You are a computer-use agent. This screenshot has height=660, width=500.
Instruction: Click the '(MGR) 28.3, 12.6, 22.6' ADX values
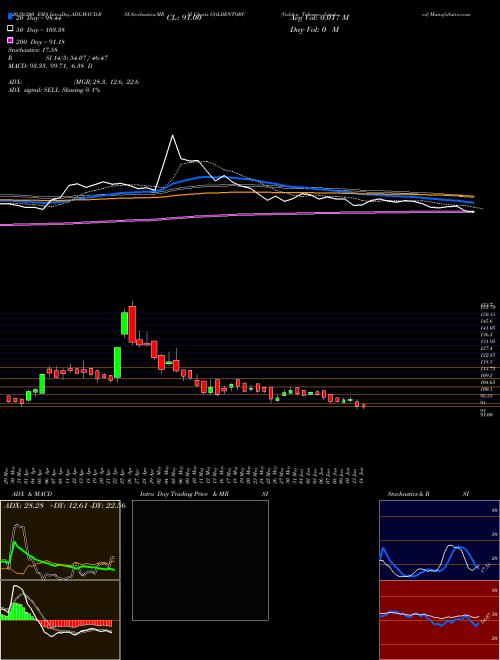pyautogui.click(x=106, y=82)
